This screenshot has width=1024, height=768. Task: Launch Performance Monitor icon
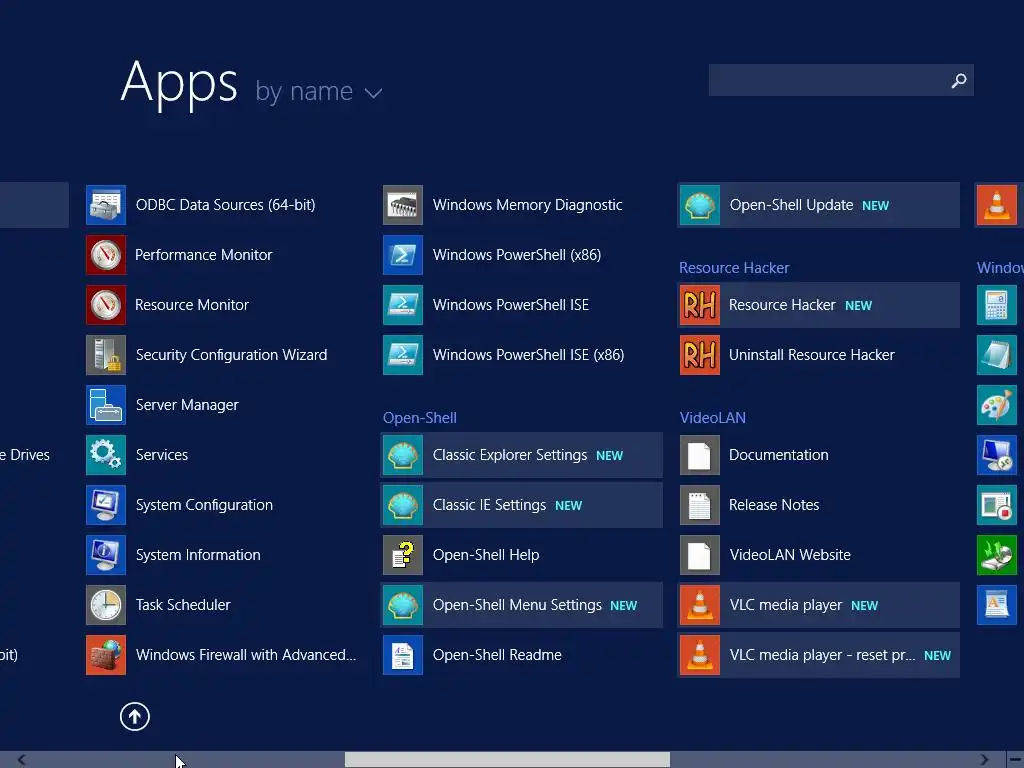tap(106, 255)
